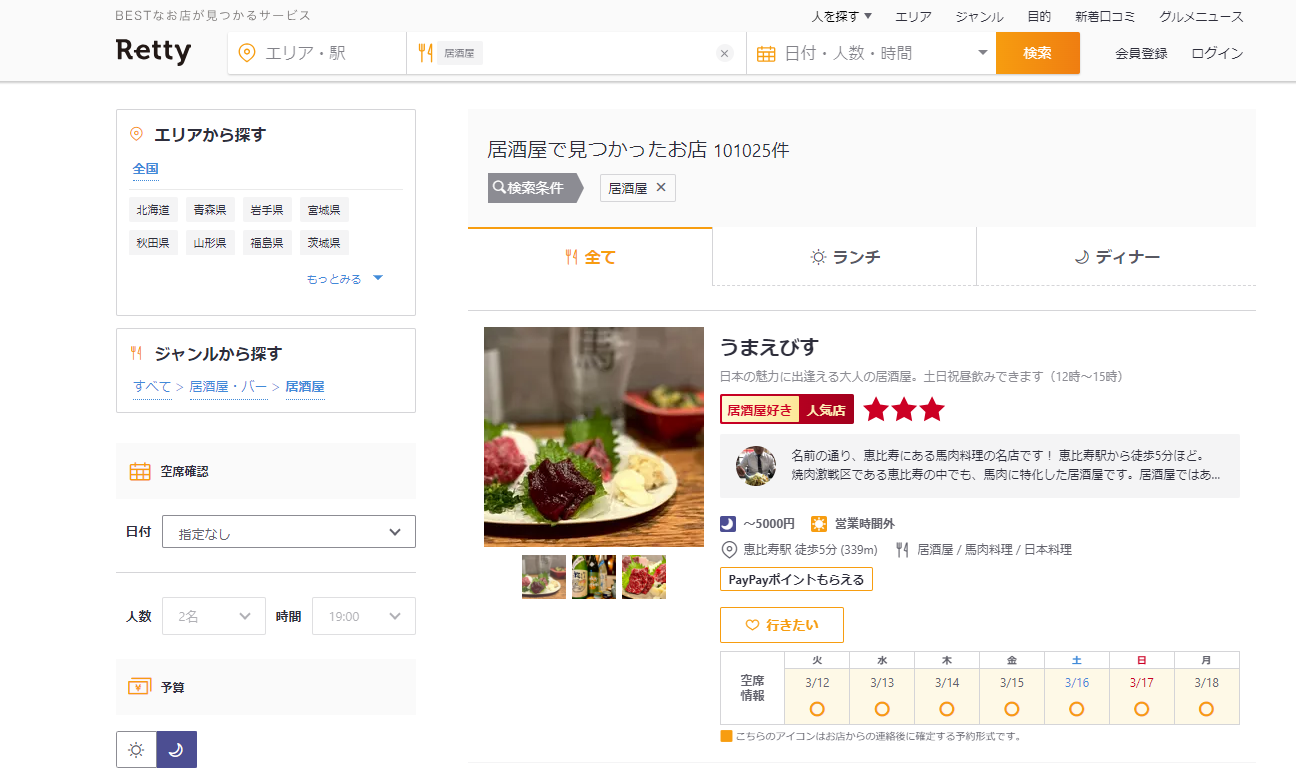The image size is (1296, 774).
Task: Select the 3/12 Tuesday availability circle
Action: [x=817, y=709]
